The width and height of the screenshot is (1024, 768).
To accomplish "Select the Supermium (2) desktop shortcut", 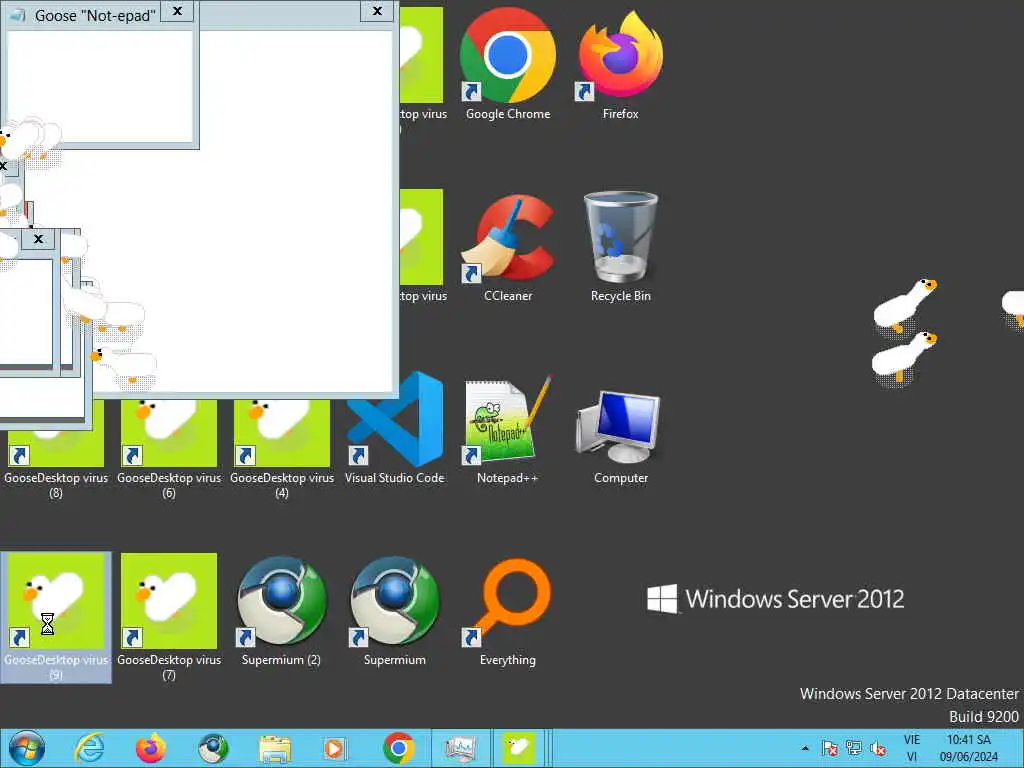I will [281, 611].
